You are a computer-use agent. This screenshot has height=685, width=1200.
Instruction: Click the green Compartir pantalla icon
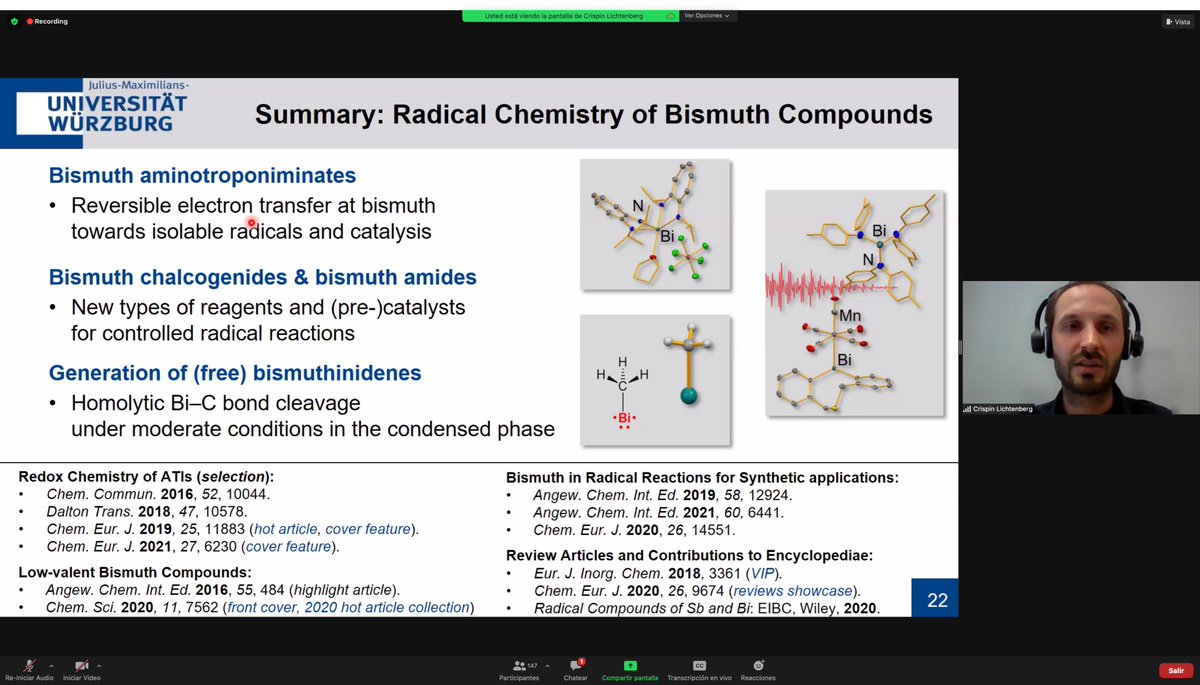630,665
